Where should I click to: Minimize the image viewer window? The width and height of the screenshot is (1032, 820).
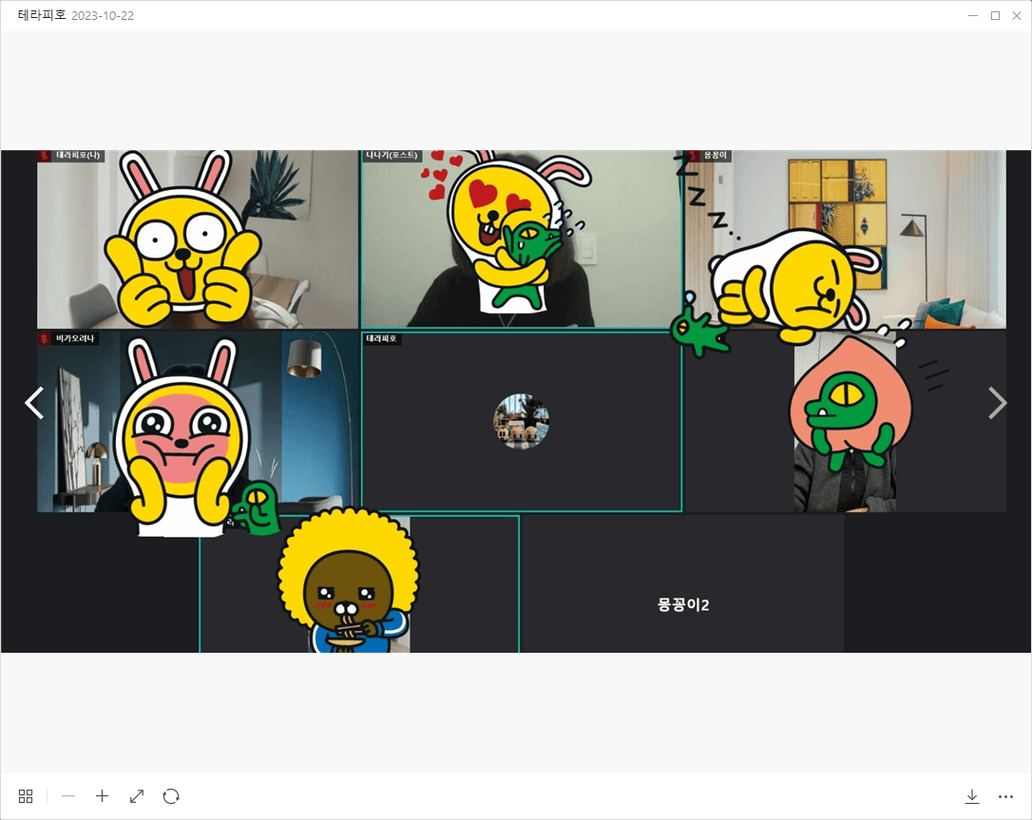(973, 15)
